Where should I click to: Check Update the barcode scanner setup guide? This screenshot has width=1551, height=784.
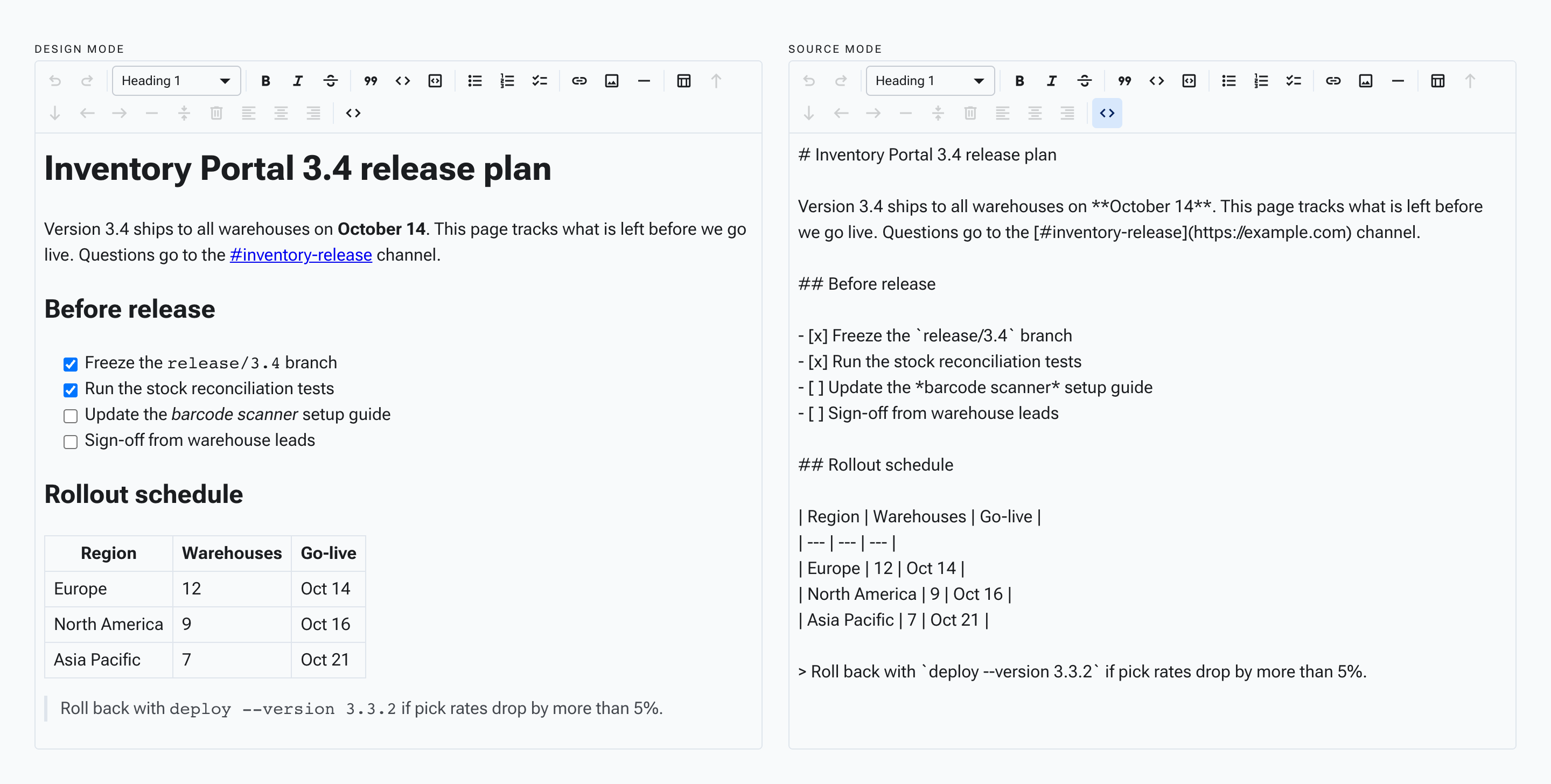click(71, 416)
